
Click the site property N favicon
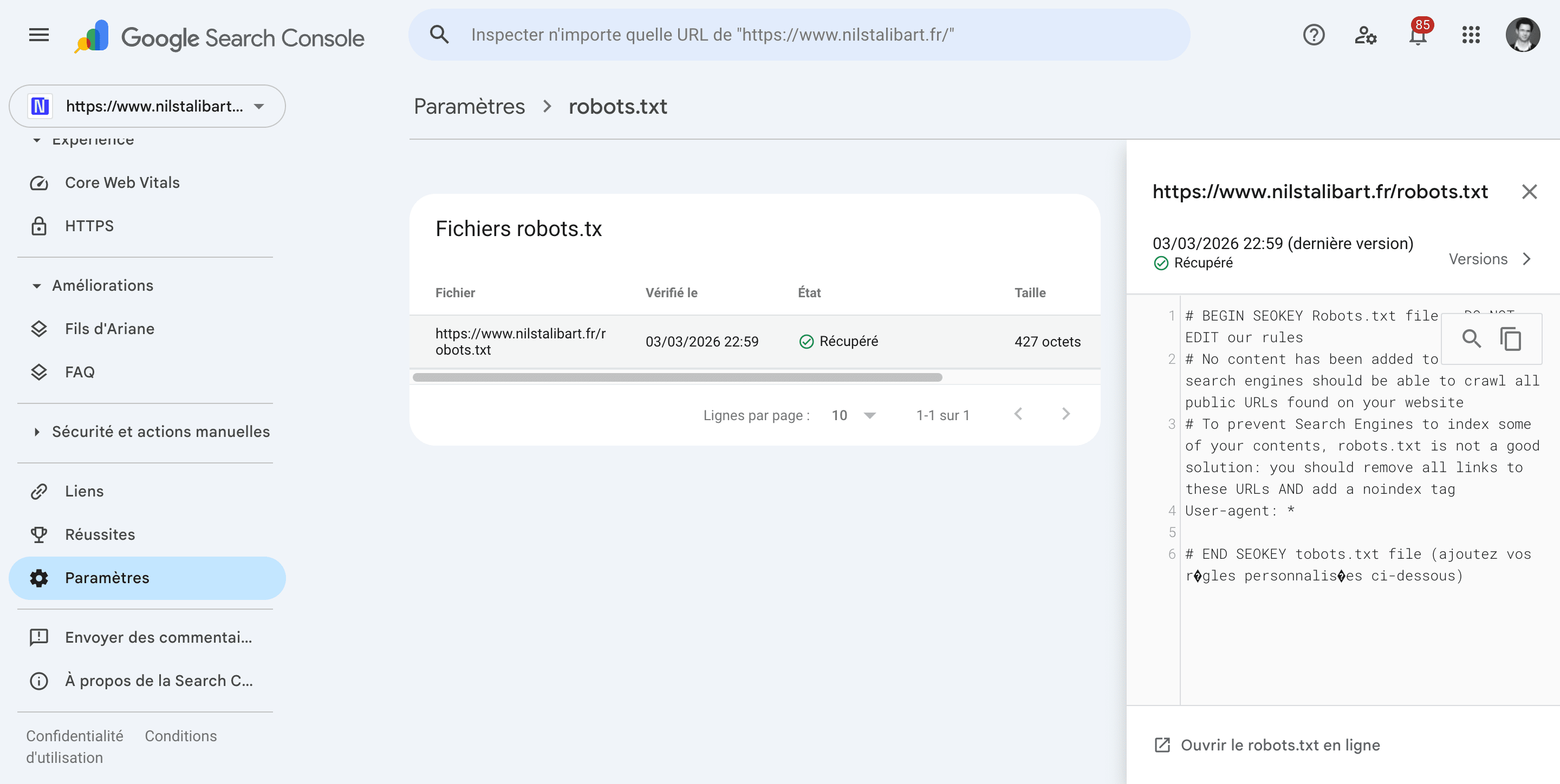click(x=40, y=106)
